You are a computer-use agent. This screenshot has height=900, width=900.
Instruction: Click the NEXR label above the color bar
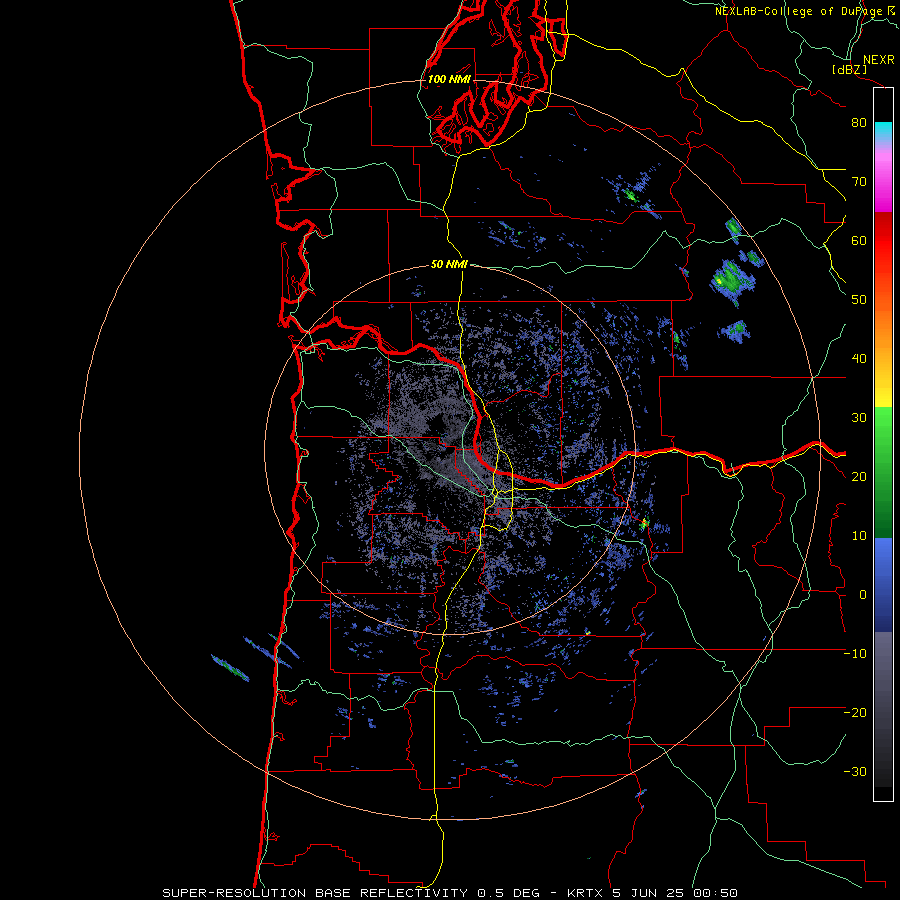point(879,60)
